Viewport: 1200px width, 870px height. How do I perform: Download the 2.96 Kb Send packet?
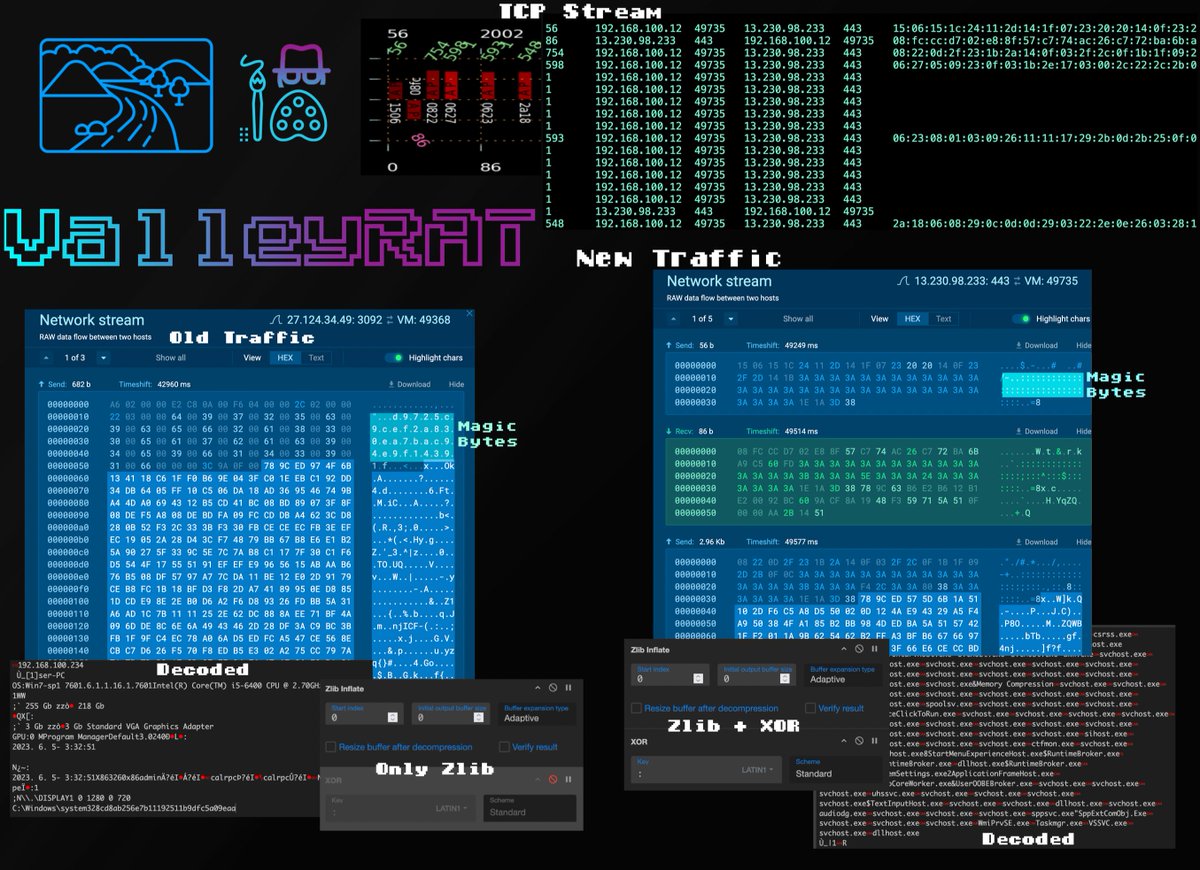[1036, 542]
